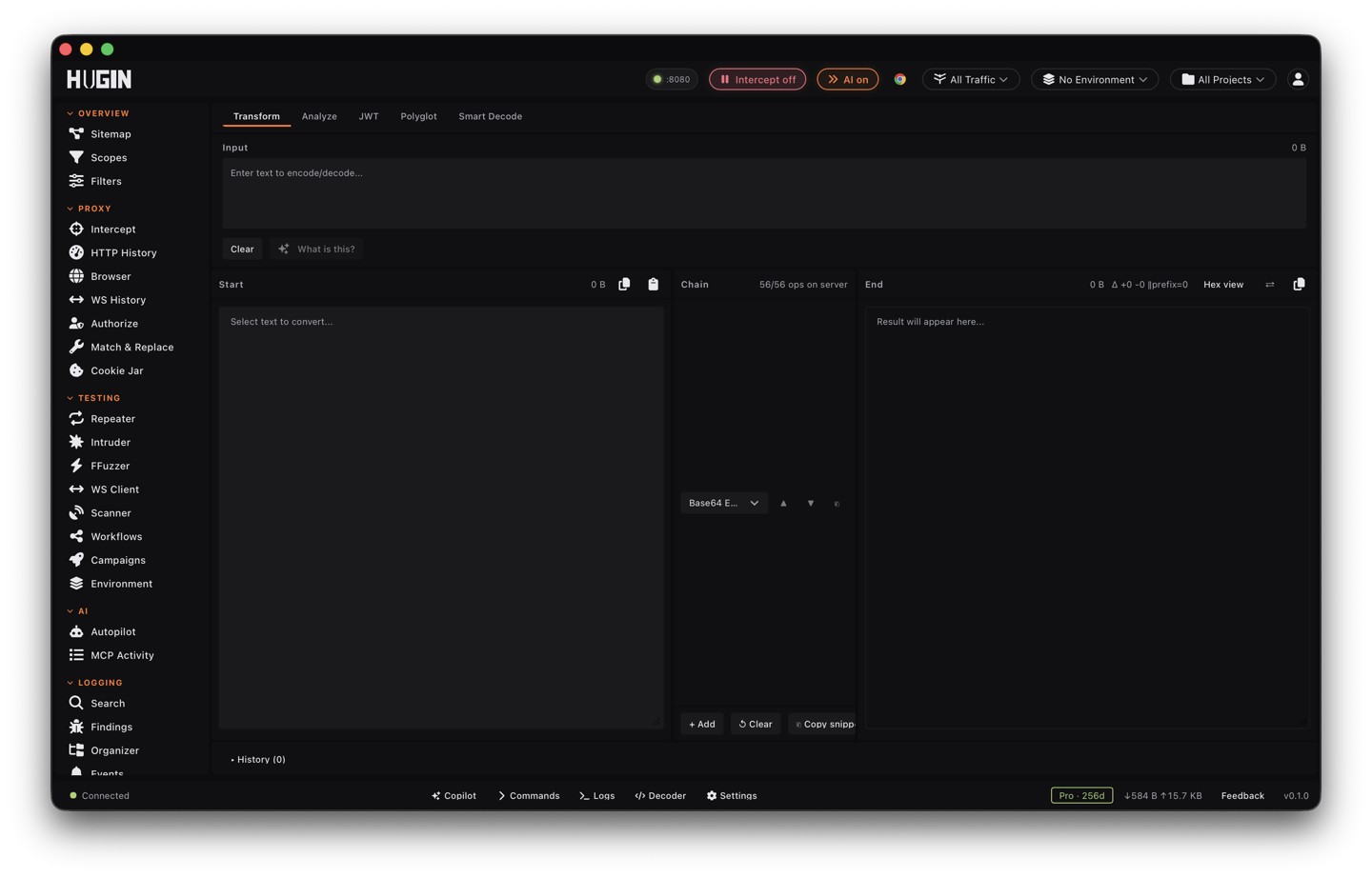The width and height of the screenshot is (1372, 878).
Task: Open the Campaigns rocket icon
Action: pos(76,560)
